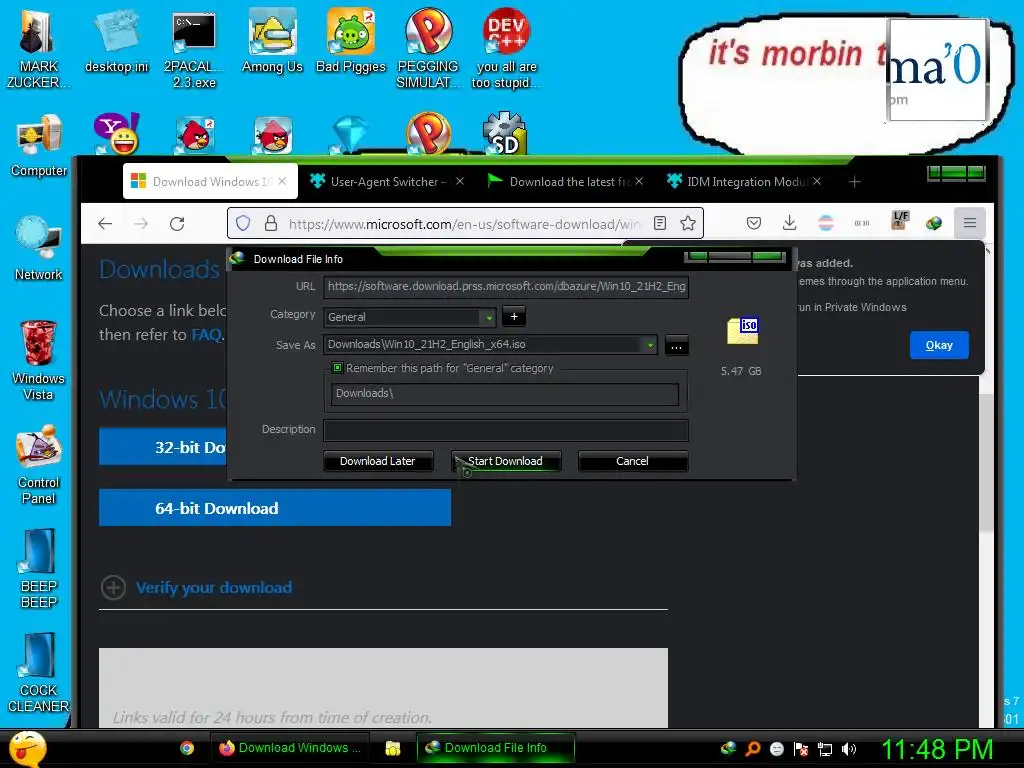Click the 32-bit Download button
Screen dimensions: 1024x768
click(x=163, y=447)
